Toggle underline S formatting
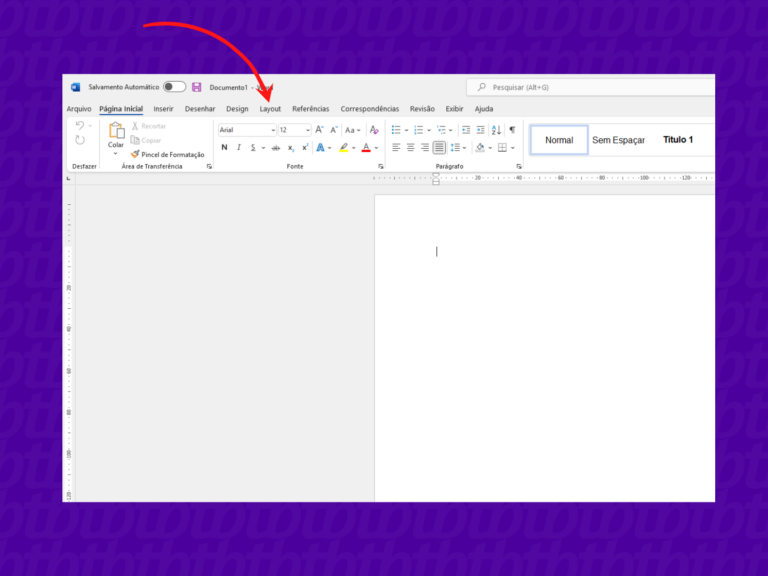The image size is (768, 576). click(253, 147)
